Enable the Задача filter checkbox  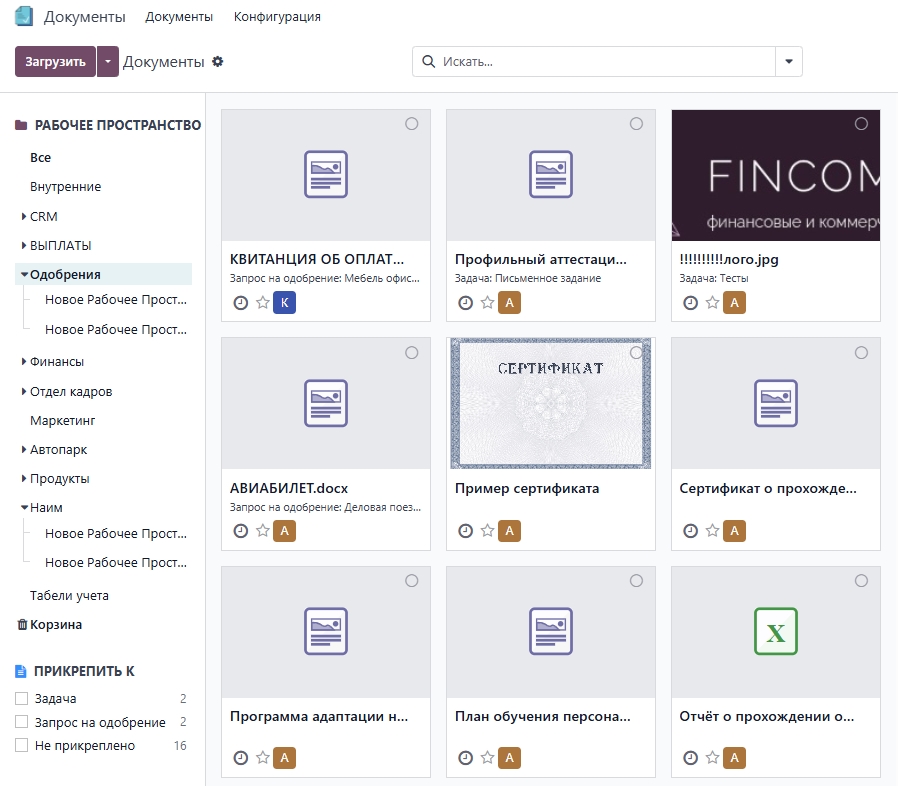click(x=22, y=699)
